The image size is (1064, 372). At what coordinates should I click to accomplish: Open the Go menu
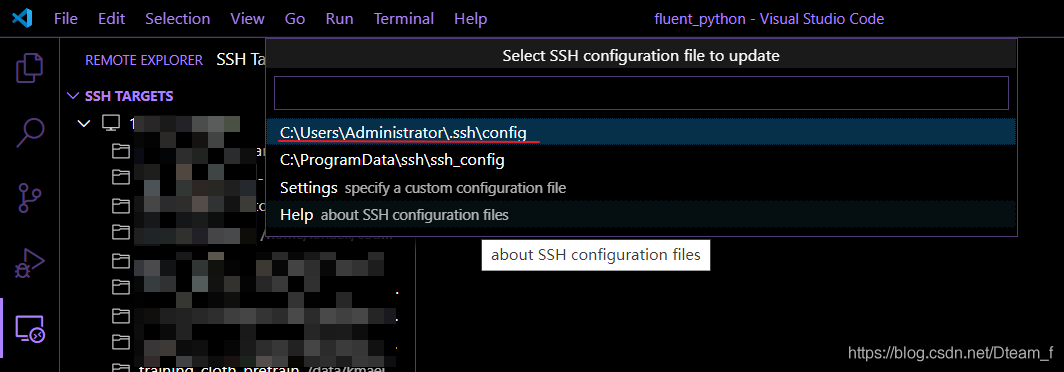(x=294, y=18)
